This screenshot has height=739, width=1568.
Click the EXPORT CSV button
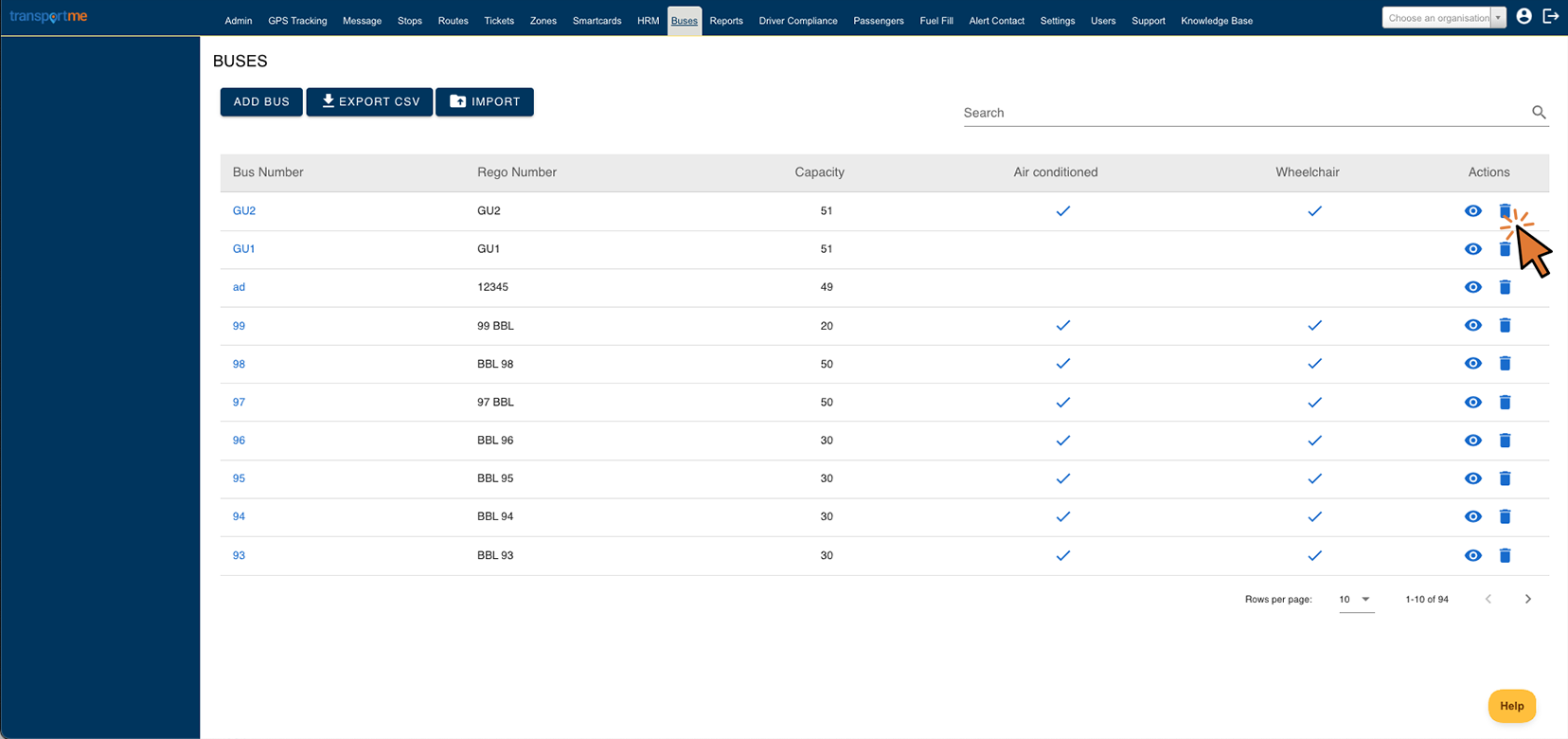tap(369, 101)
